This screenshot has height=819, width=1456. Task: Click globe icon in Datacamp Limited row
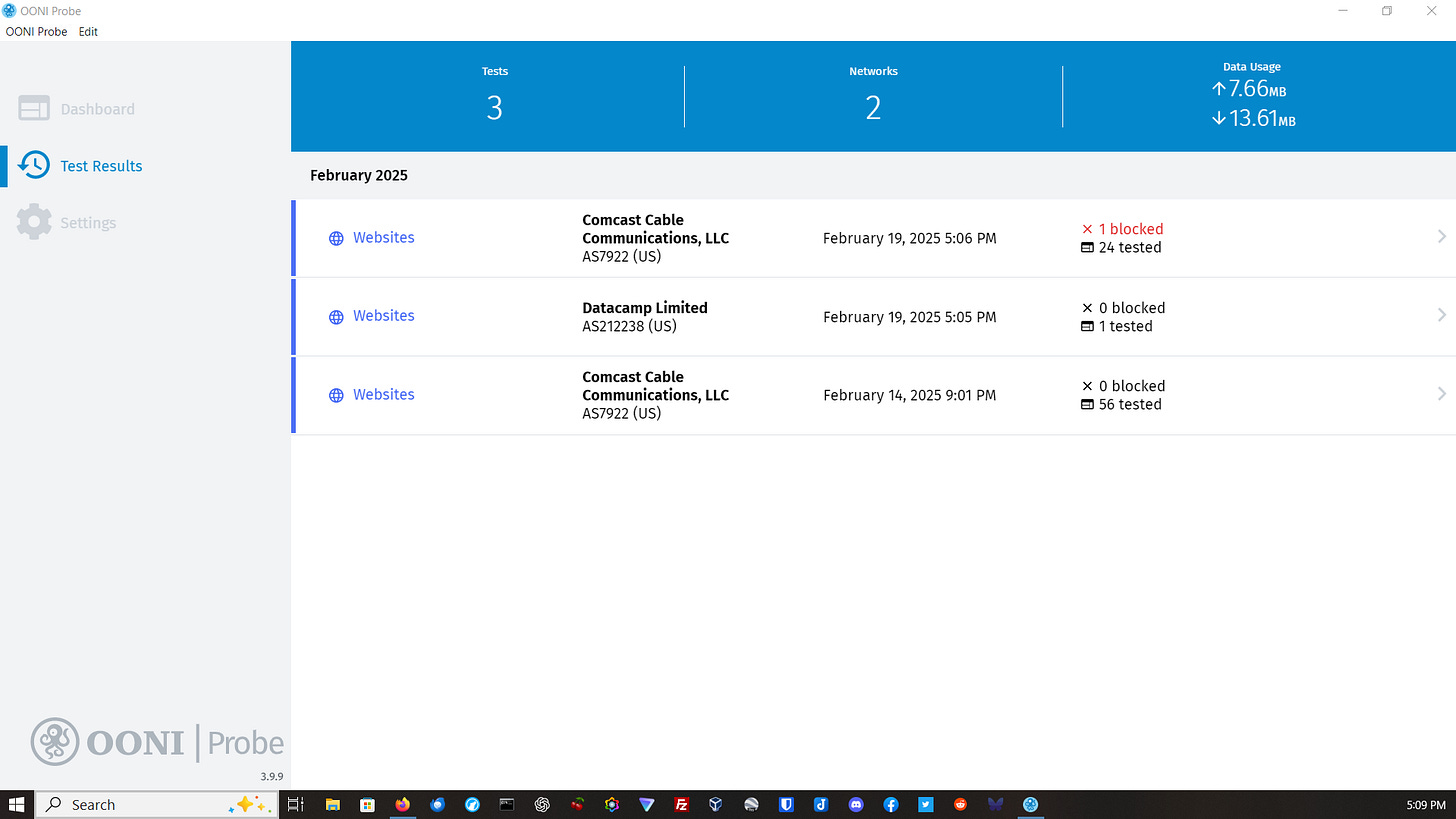pyautogui.click(x=336, y=316)
